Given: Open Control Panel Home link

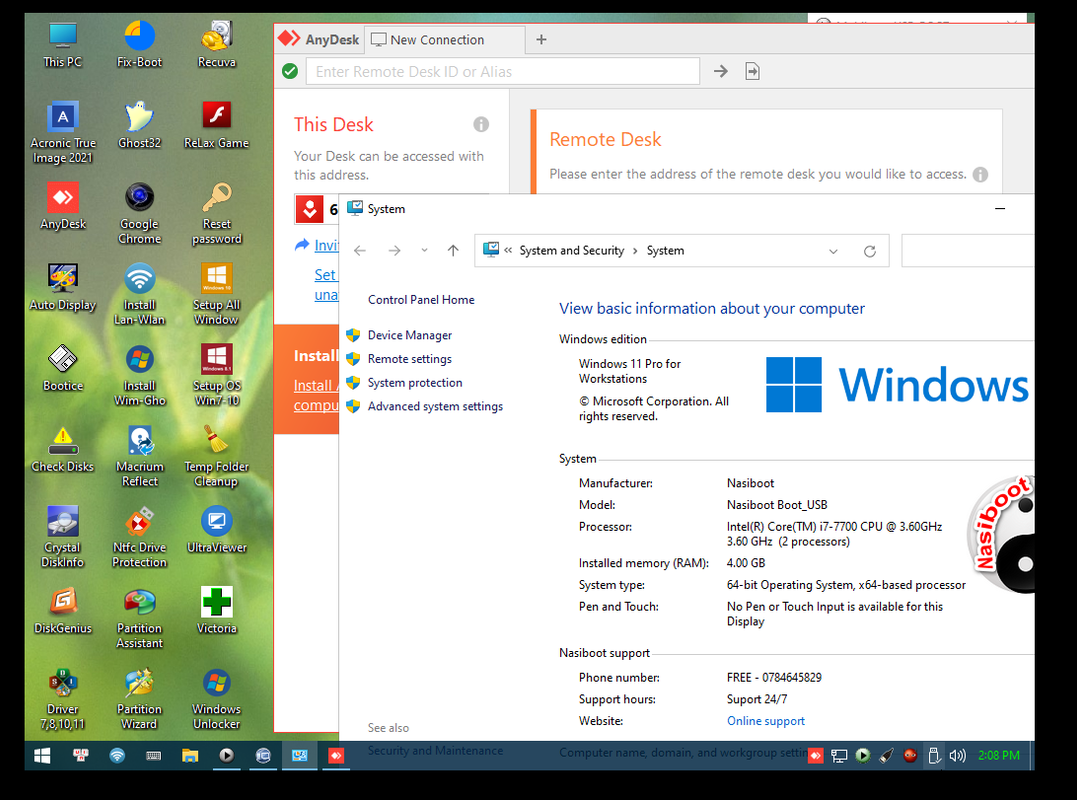Looking at the screenshot, I should tap(421, 300).
